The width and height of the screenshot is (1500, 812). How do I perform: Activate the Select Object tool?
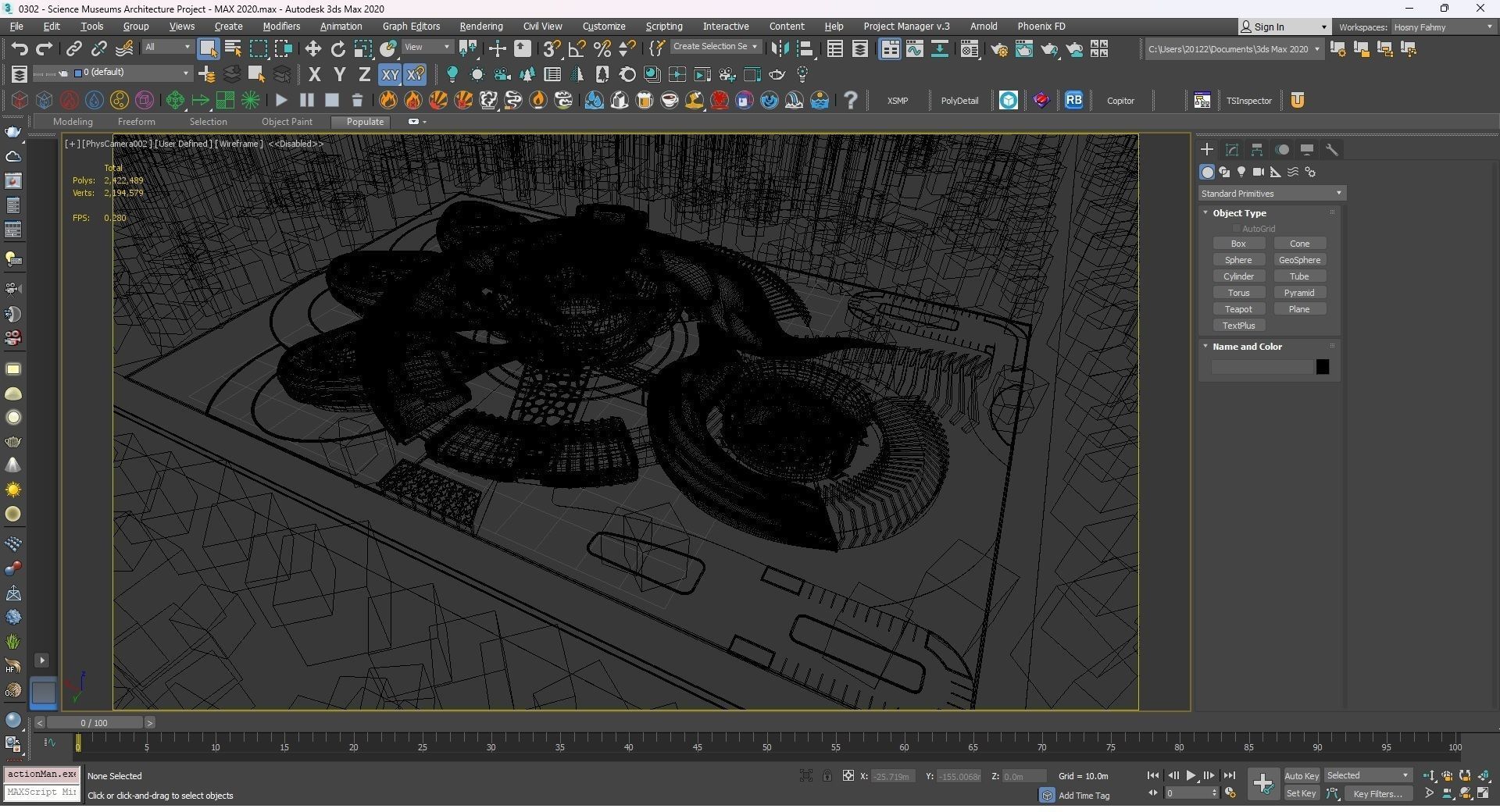pos(208,49)
